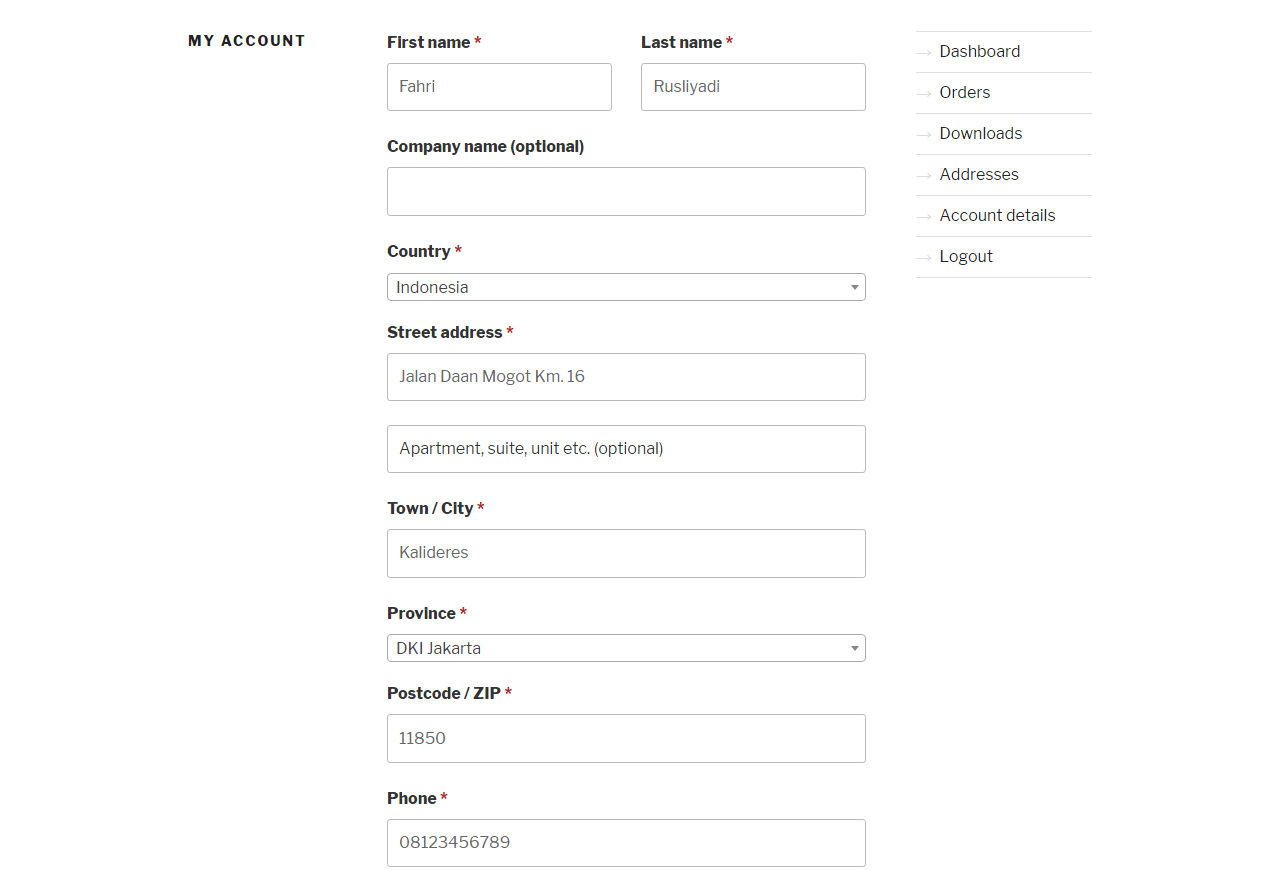
Task: Click the Country dropdown arrow
Action: 854,288
